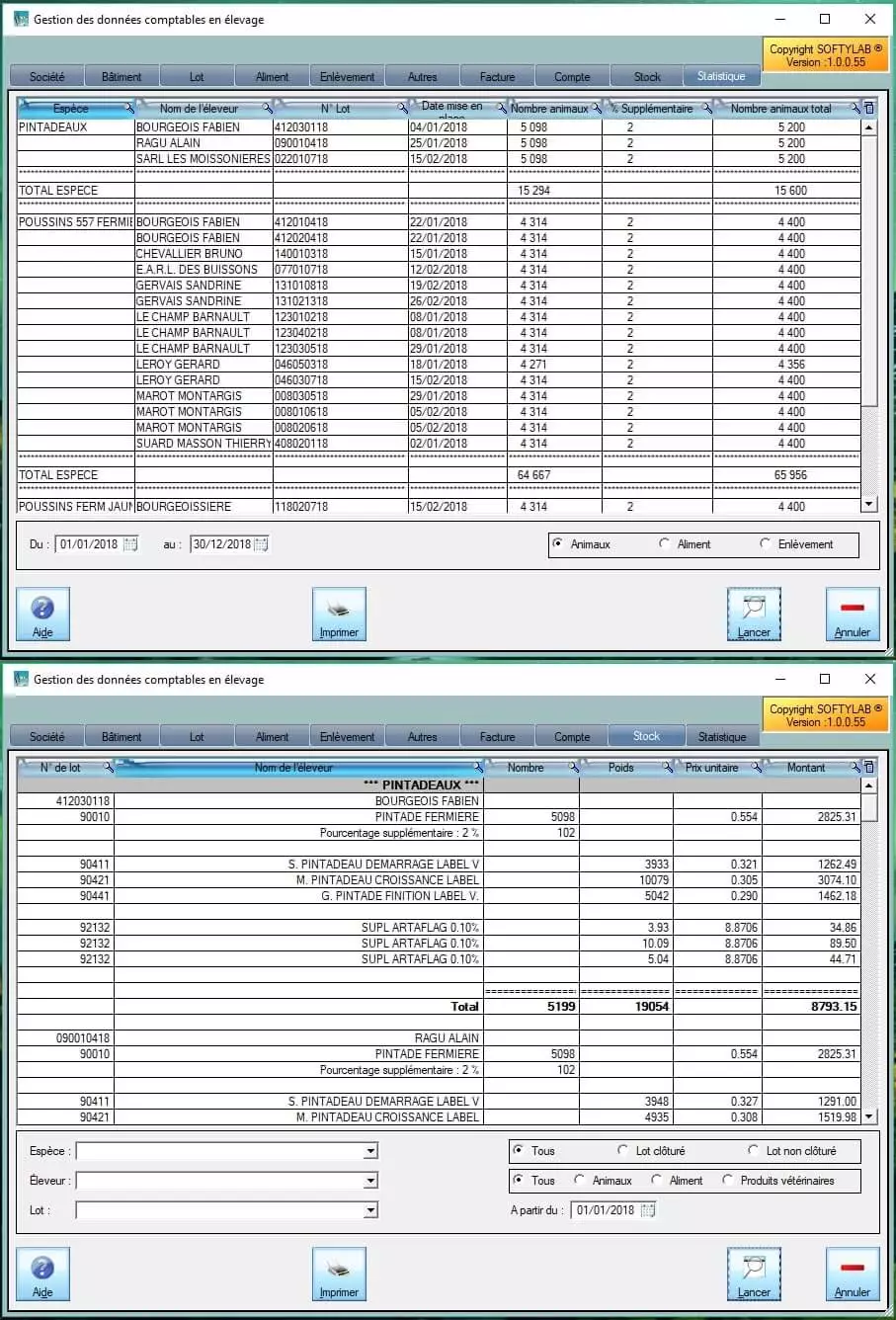Expand the "Espèce" filter dropdown
Screen dimensions: 896x1320
click(370, 1151)
